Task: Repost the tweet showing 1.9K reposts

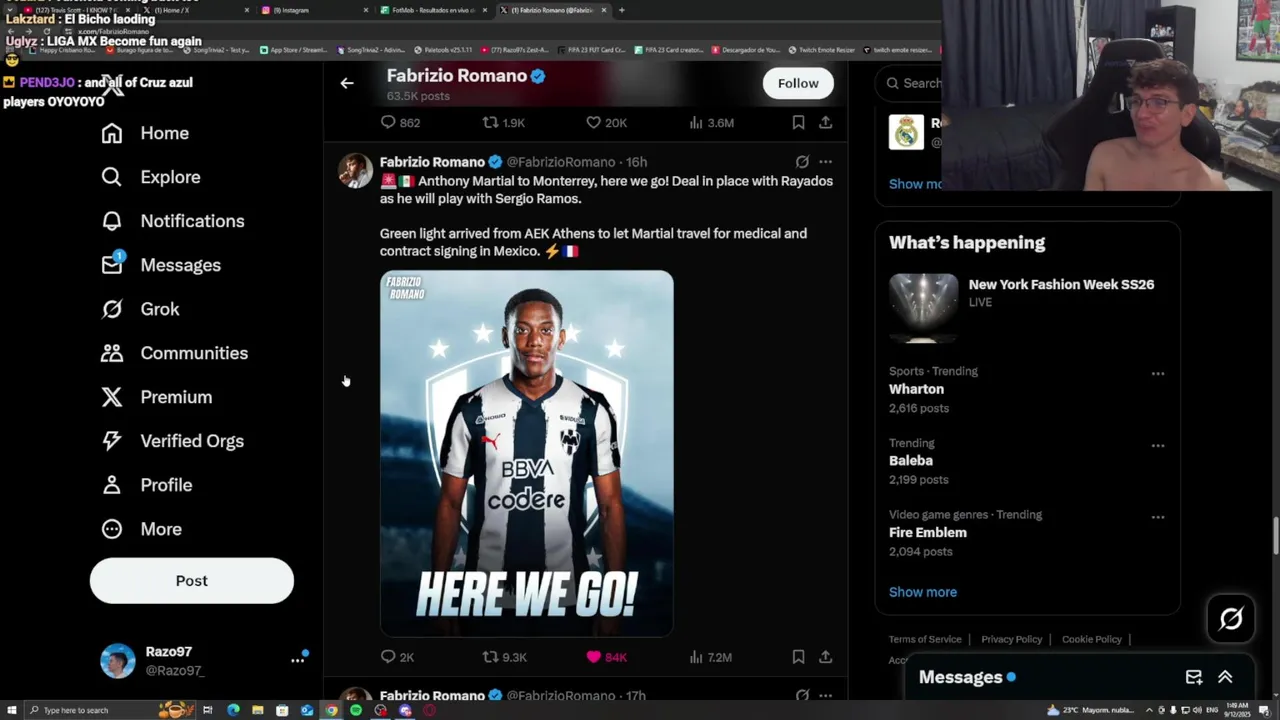Action: tap(504, 123)
